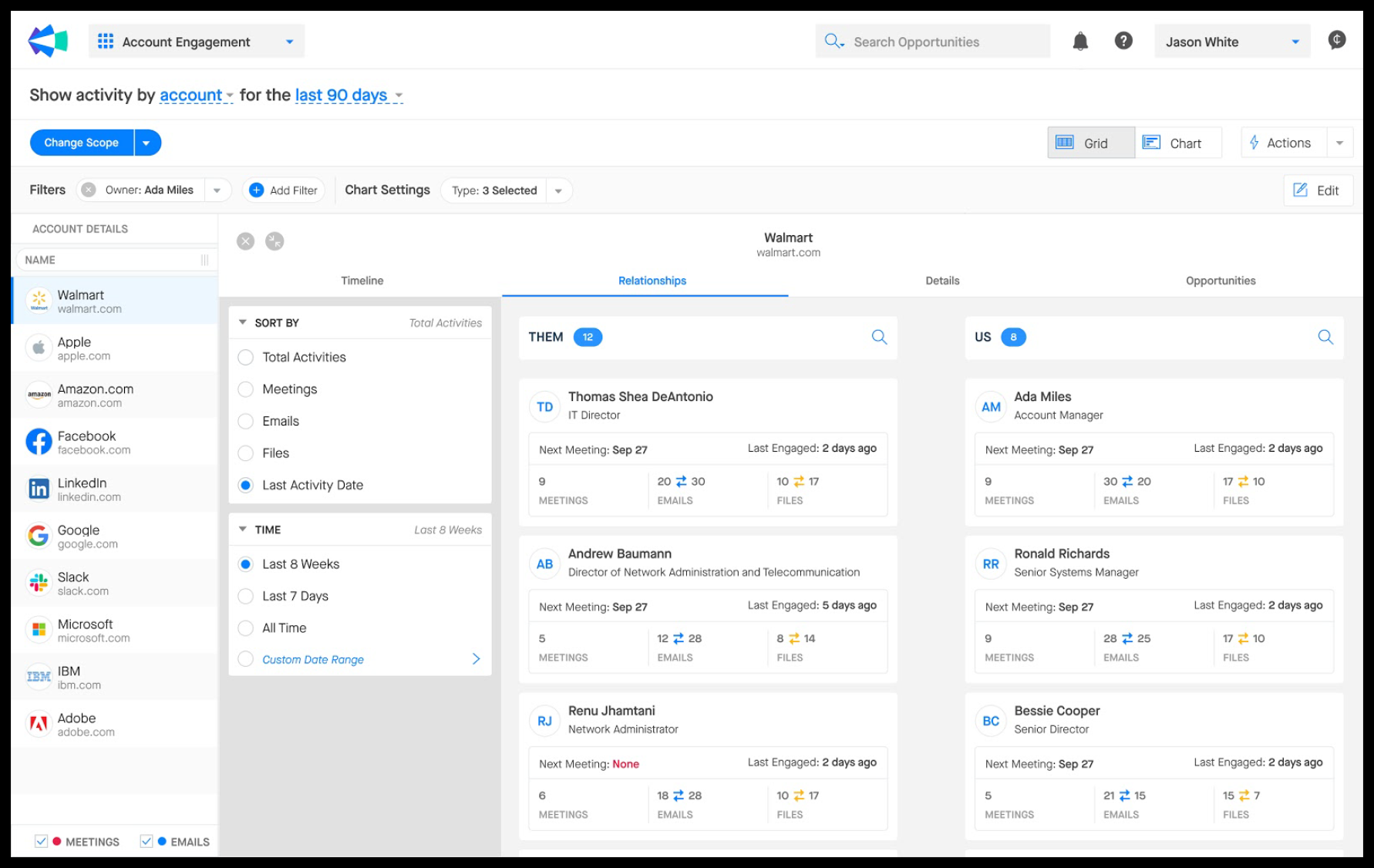This screenshot has width=1374, height=868.
Task: Switch to the Details tab
Action: coord(942,281)
